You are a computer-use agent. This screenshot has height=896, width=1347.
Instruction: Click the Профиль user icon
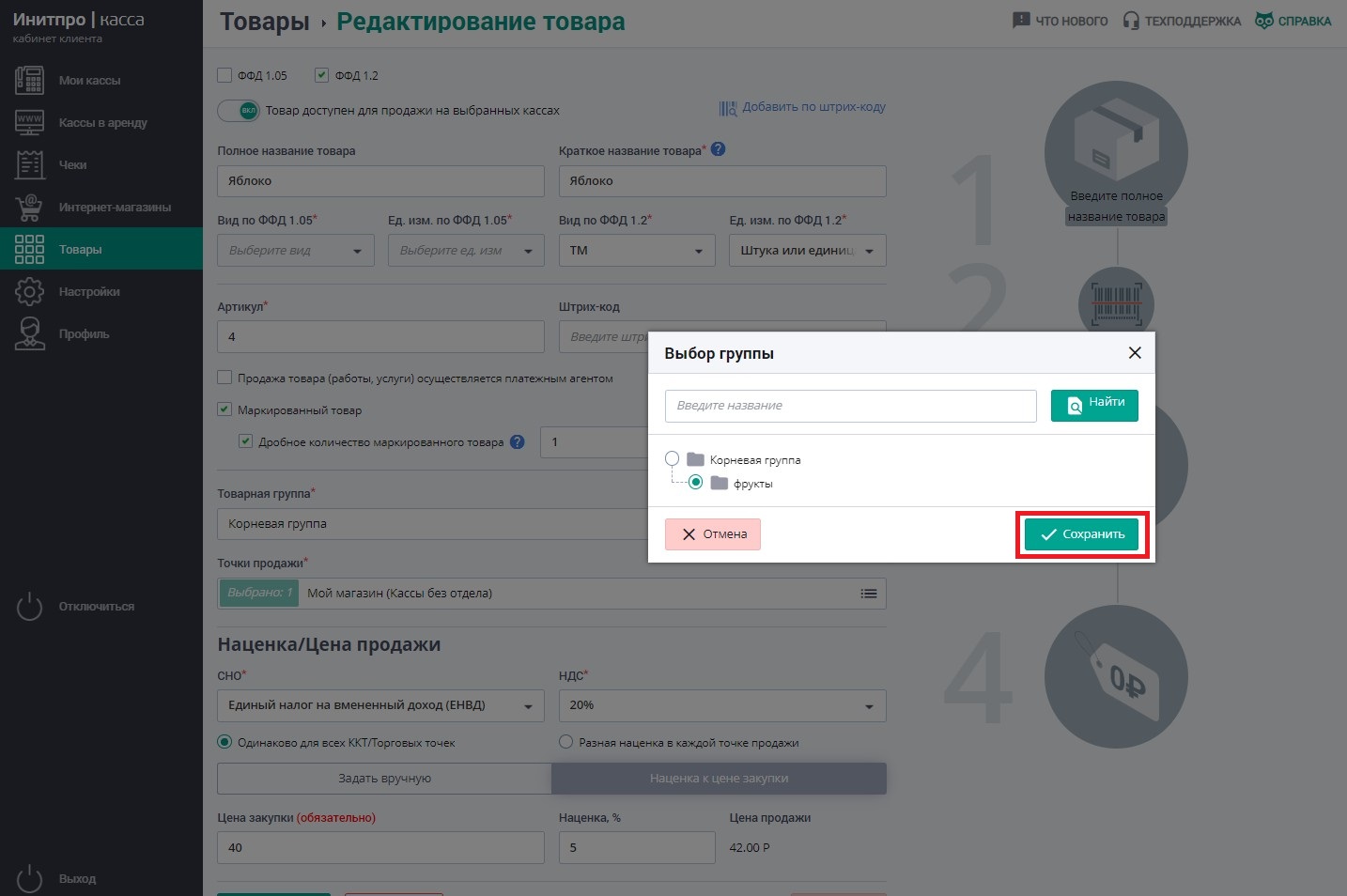tap(29, 333)
